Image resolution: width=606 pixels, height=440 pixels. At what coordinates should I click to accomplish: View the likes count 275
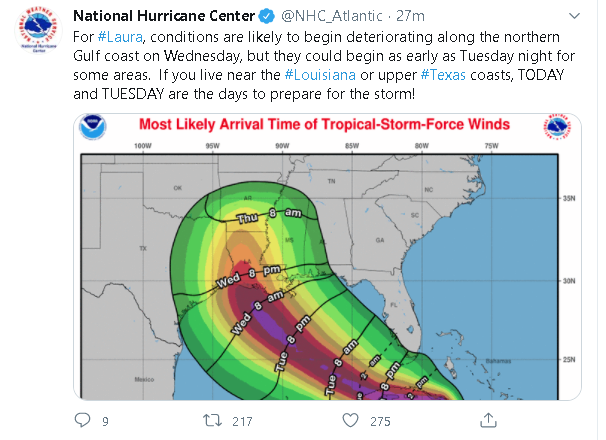[x=380, y=421]
